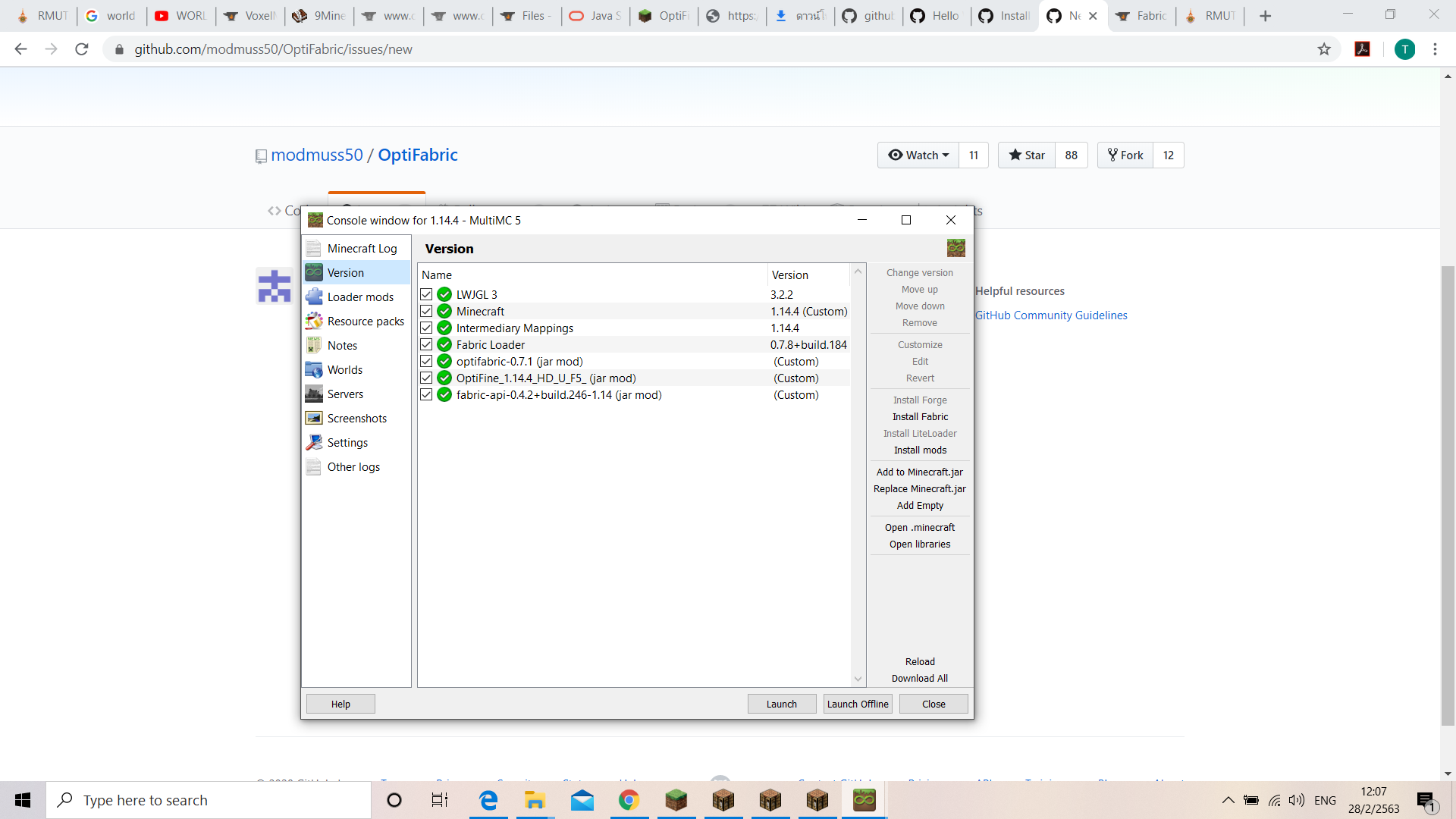Uncheck the OptiFine_1.14.4_HD_U_F5_ jar mod
Viewport: 1456px width, 819px height.
coord(426,378)
